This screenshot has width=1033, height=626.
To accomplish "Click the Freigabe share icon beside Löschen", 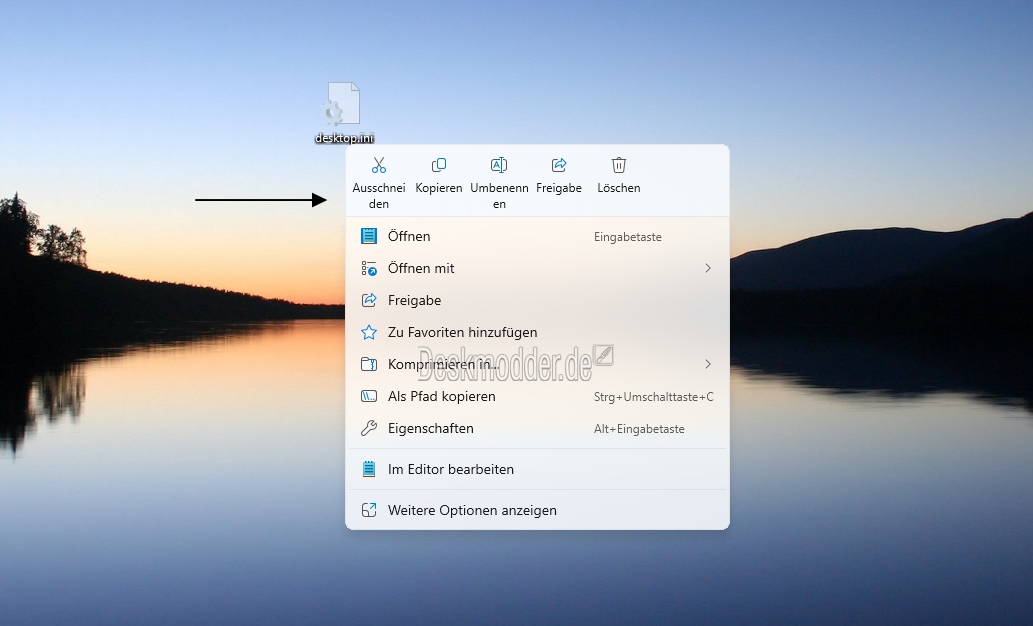I will pos(559,165).
